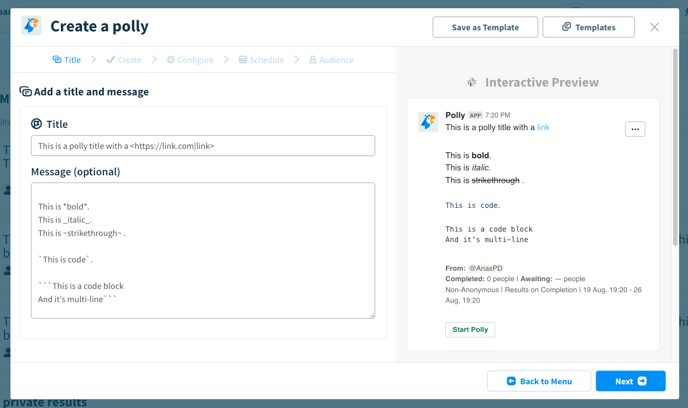Click the APP badge next to Polly

(x=475, y=115)
